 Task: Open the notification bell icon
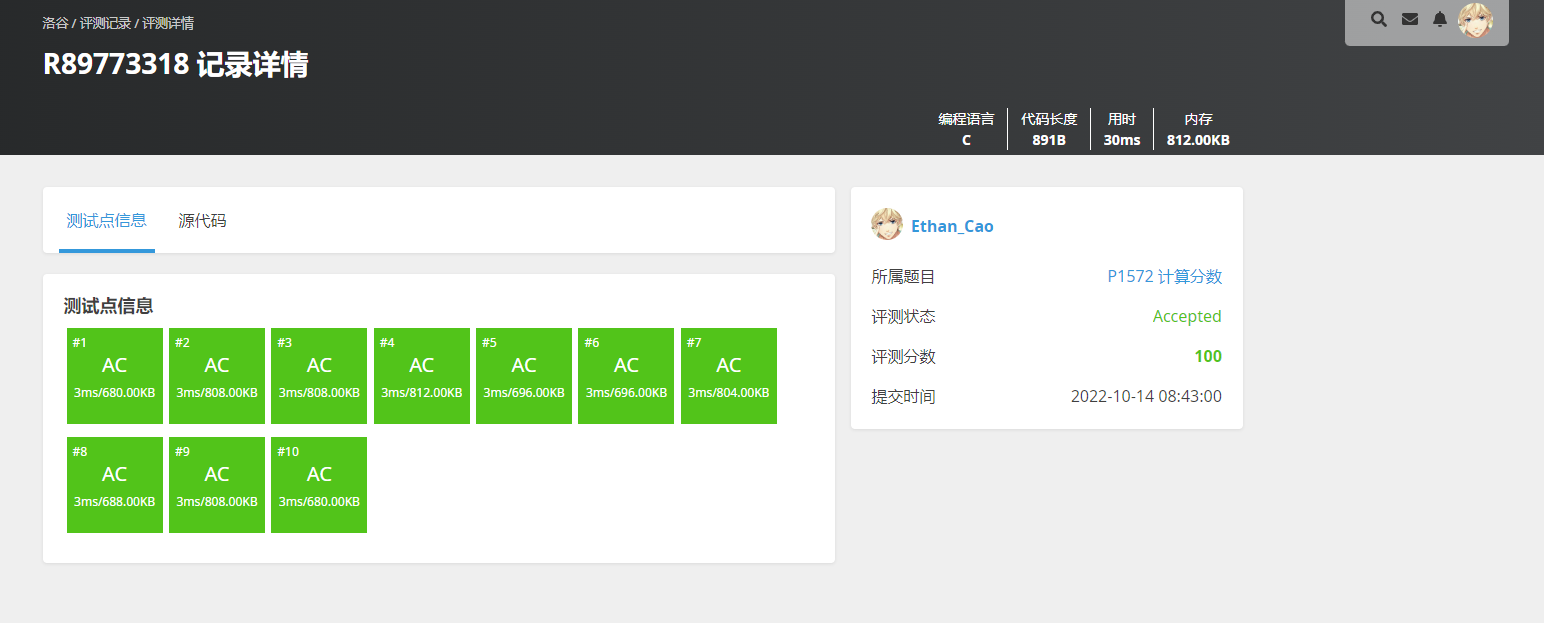click(x=1440, y=19)
